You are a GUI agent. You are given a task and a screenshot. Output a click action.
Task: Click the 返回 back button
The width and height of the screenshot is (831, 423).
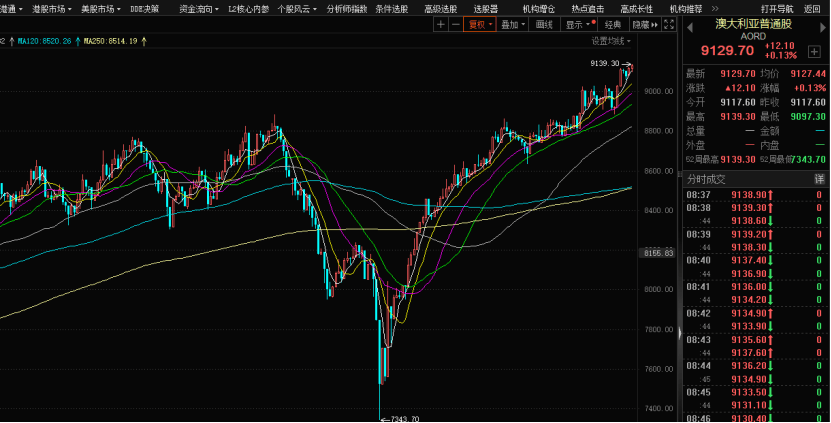(x=811, y=8)
